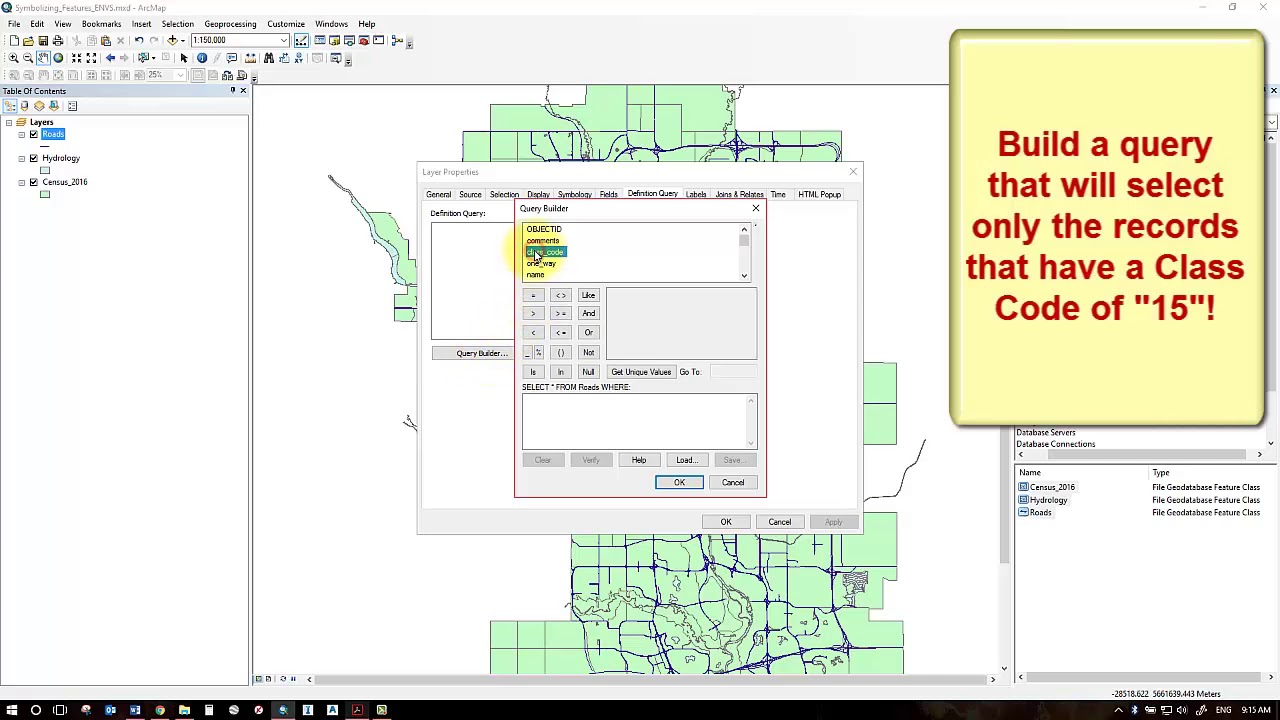Open the Customize menu

(286, 24)
